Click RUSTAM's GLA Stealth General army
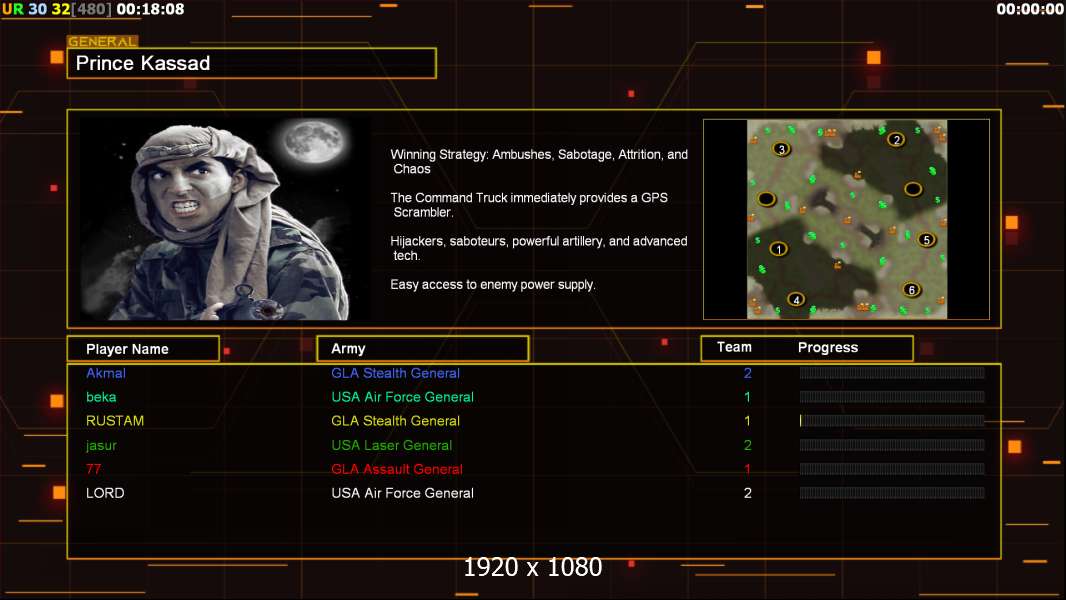Viewport: 1066px width, 600px height. pos(396,421)
